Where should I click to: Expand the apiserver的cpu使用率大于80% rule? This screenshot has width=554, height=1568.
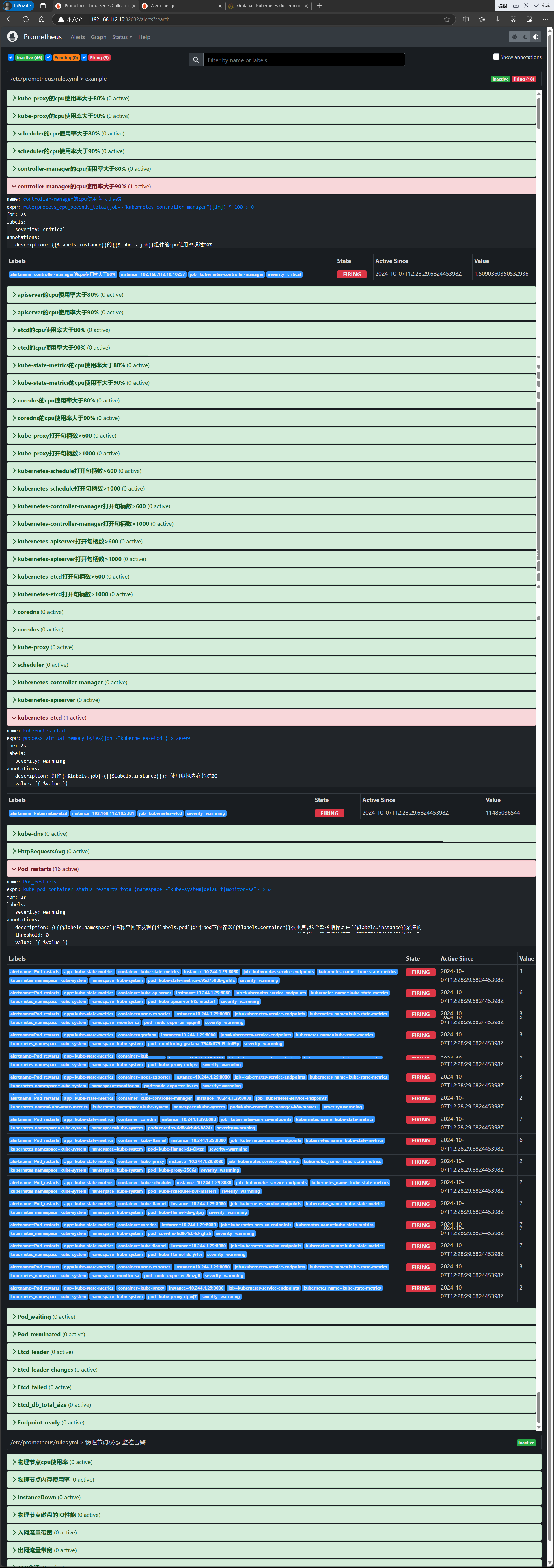pyautogui.click(x=271, y=295)
